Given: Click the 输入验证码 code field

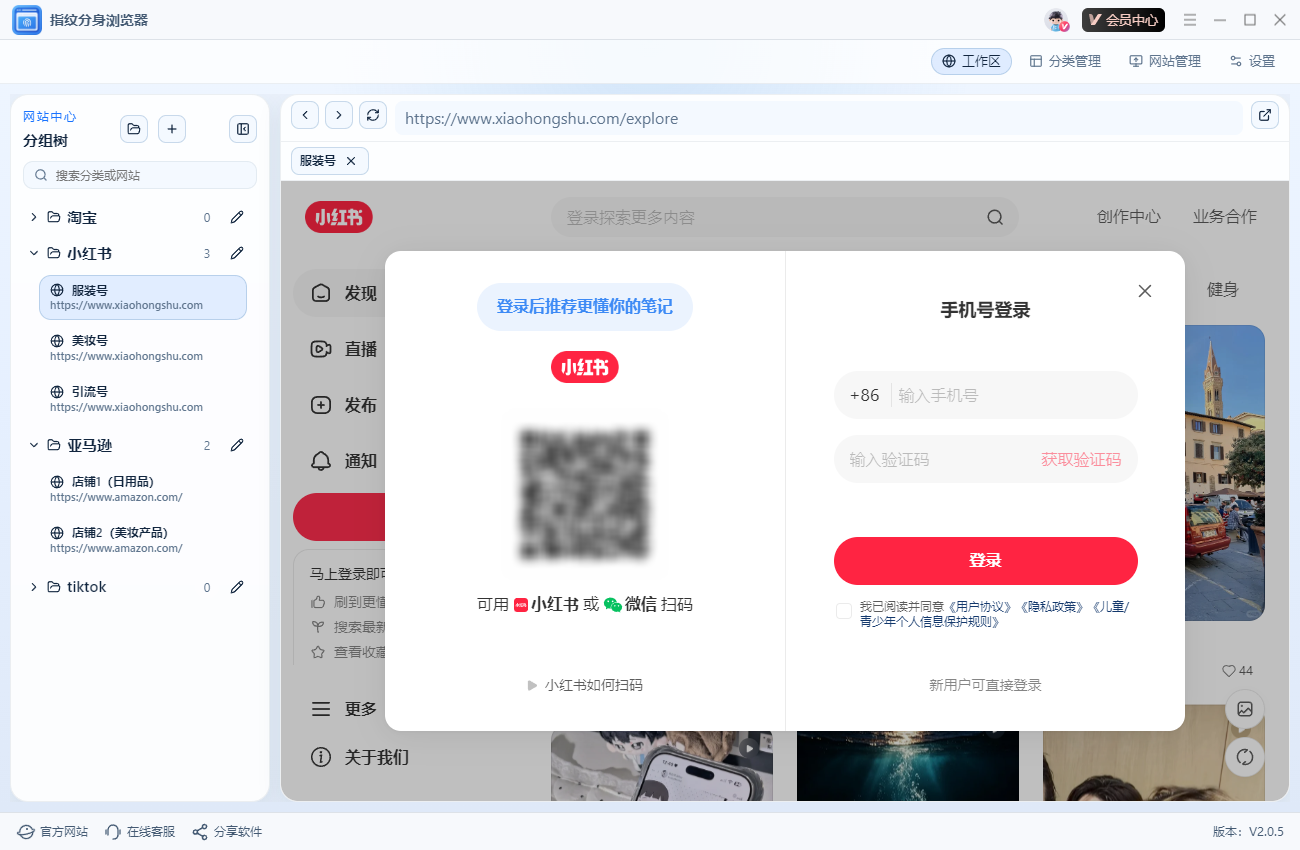Looking at the screenshot, I should 936,459.
